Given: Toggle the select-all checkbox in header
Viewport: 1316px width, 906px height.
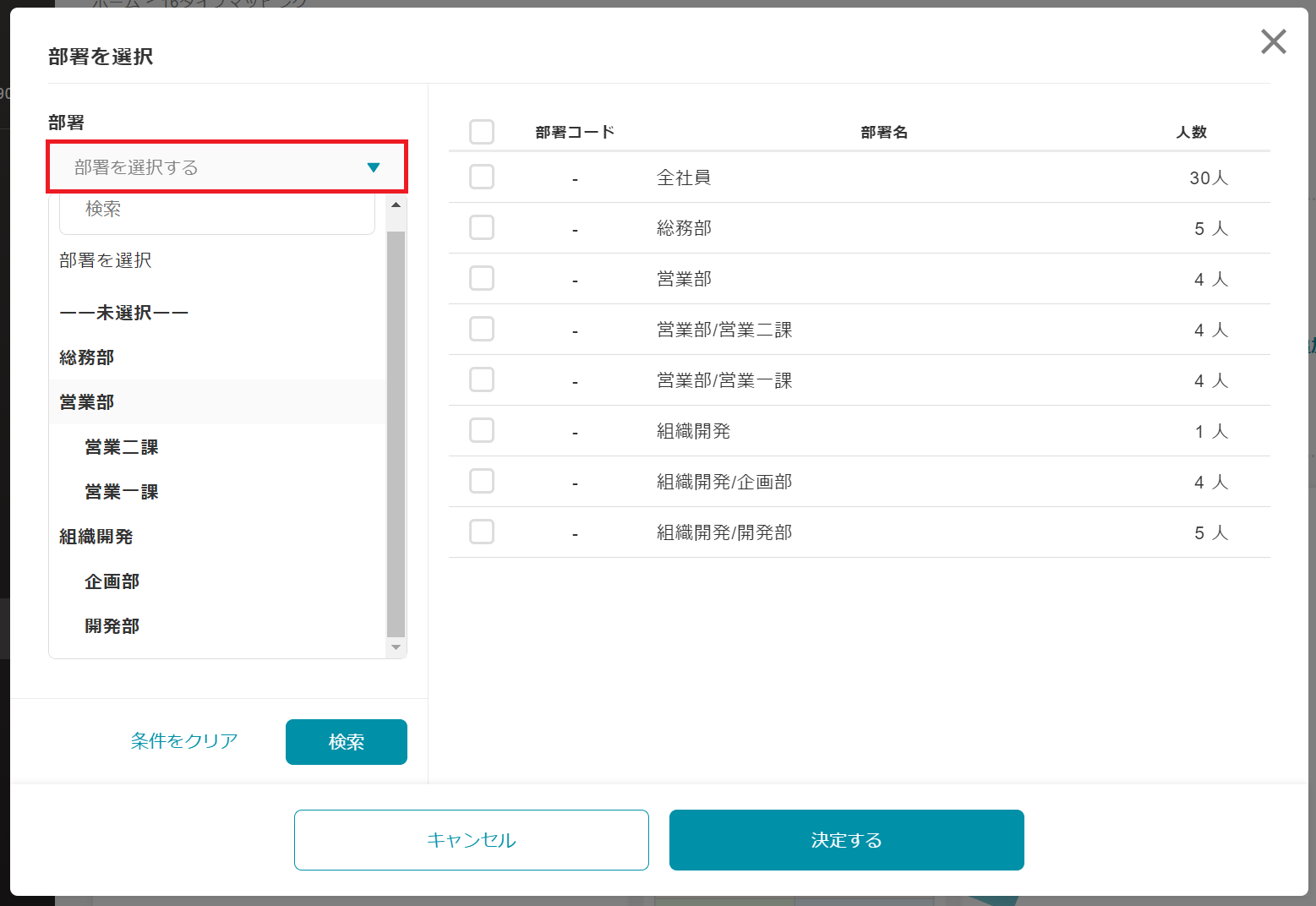Looking at the screenshot, I should [x=482, y=132].
